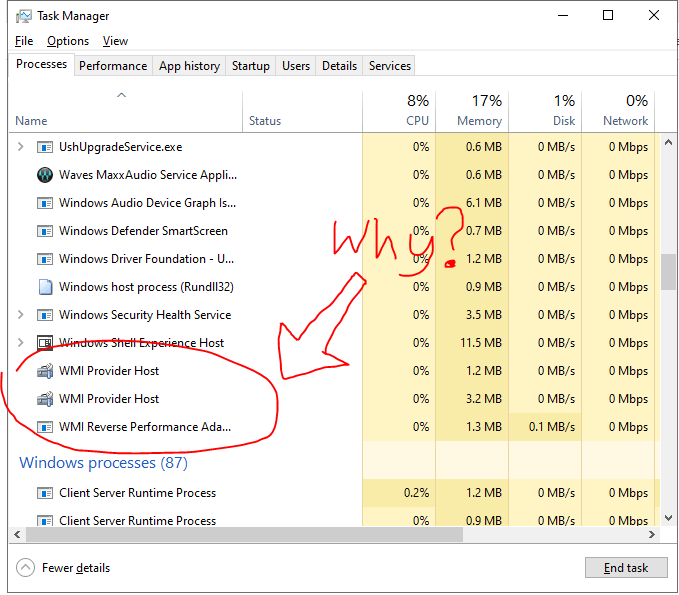Click the Windows processes (87) group heading
The width and height of the screenshot is (679, 595).
coord(103,462)
